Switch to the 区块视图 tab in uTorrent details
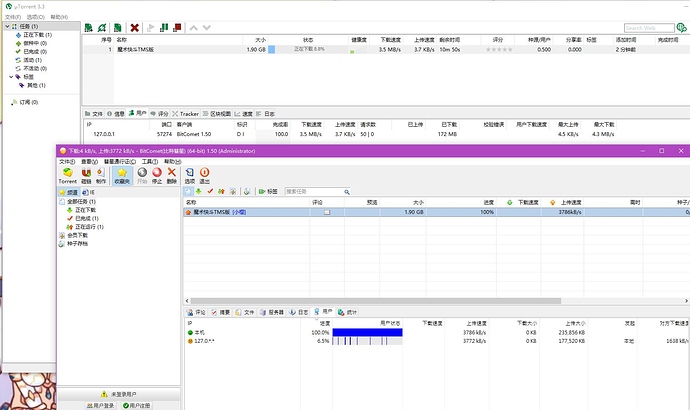Viewport: 690px width, 410px height. coord(217,113)
